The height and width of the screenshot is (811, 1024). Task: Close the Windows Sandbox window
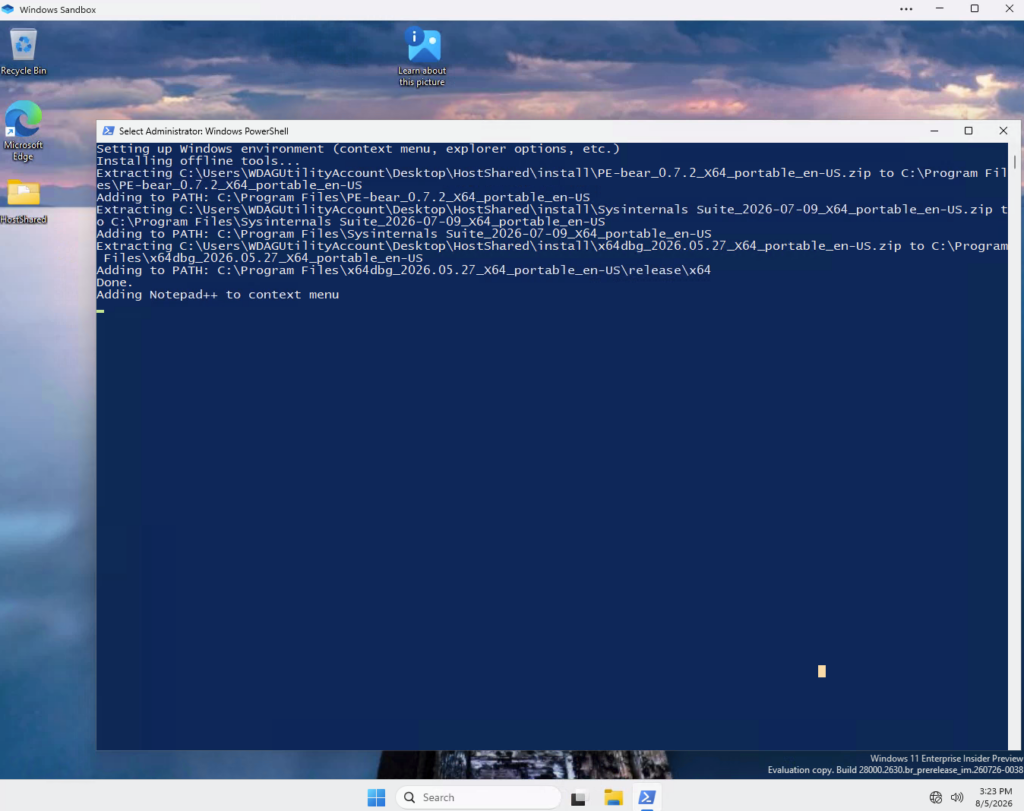[1008, 8]
